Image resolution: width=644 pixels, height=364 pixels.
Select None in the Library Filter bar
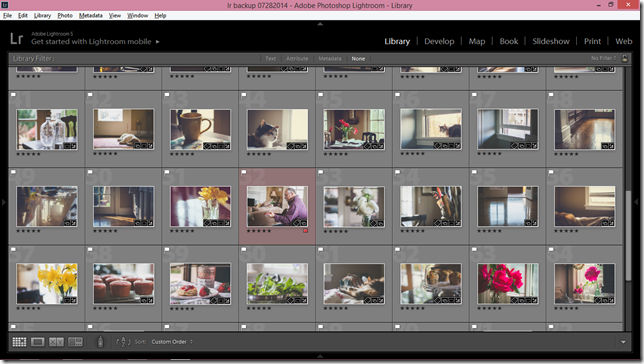(358, 58)
